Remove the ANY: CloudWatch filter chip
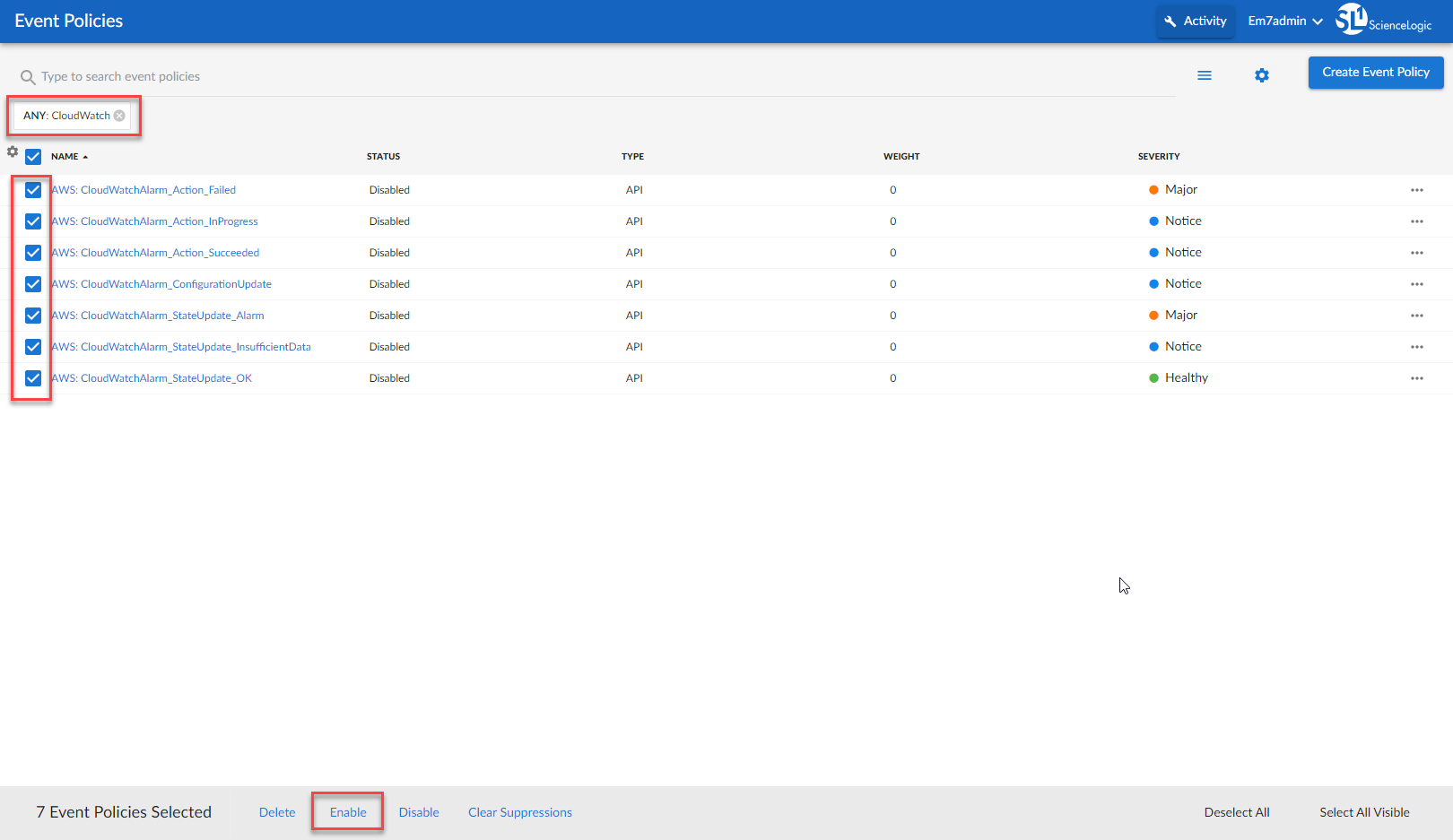 click(119, 116)
